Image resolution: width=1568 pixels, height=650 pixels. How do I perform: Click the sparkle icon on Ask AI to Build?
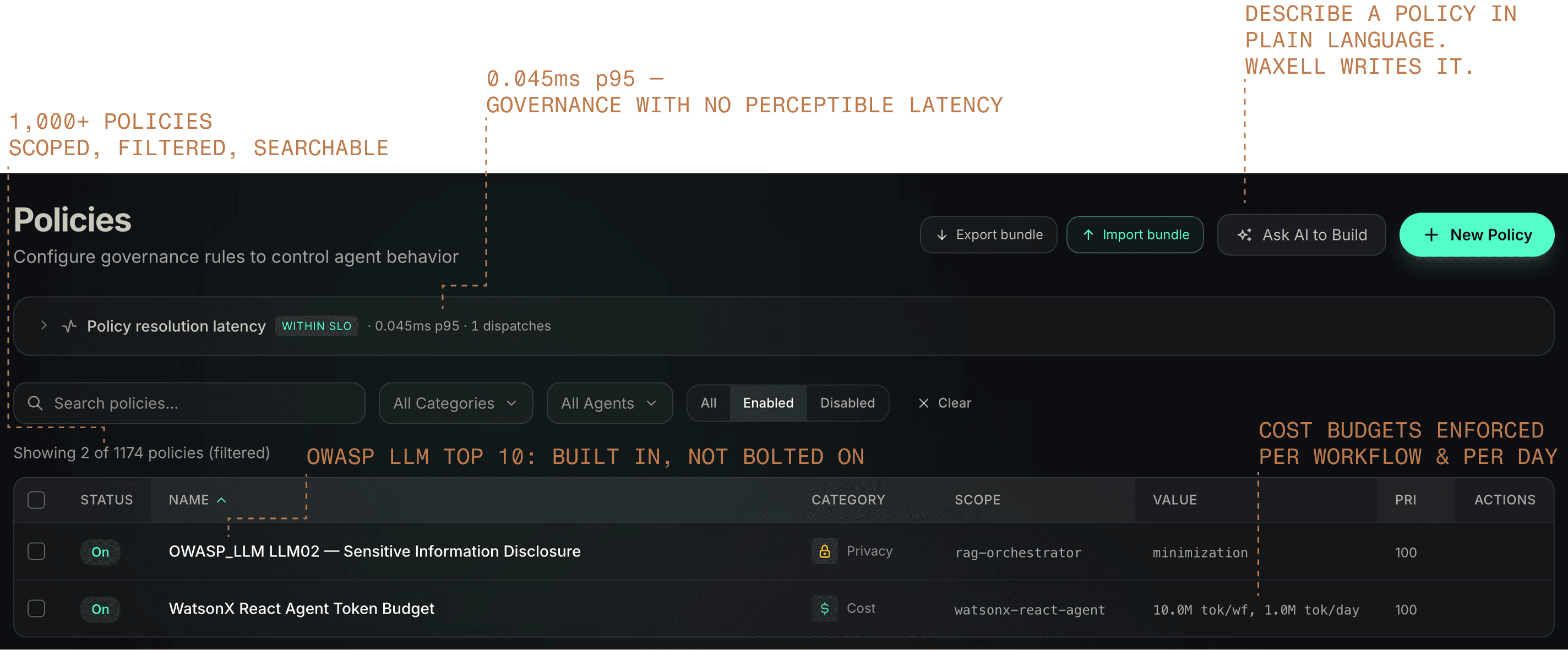[x=1245, y=235]
